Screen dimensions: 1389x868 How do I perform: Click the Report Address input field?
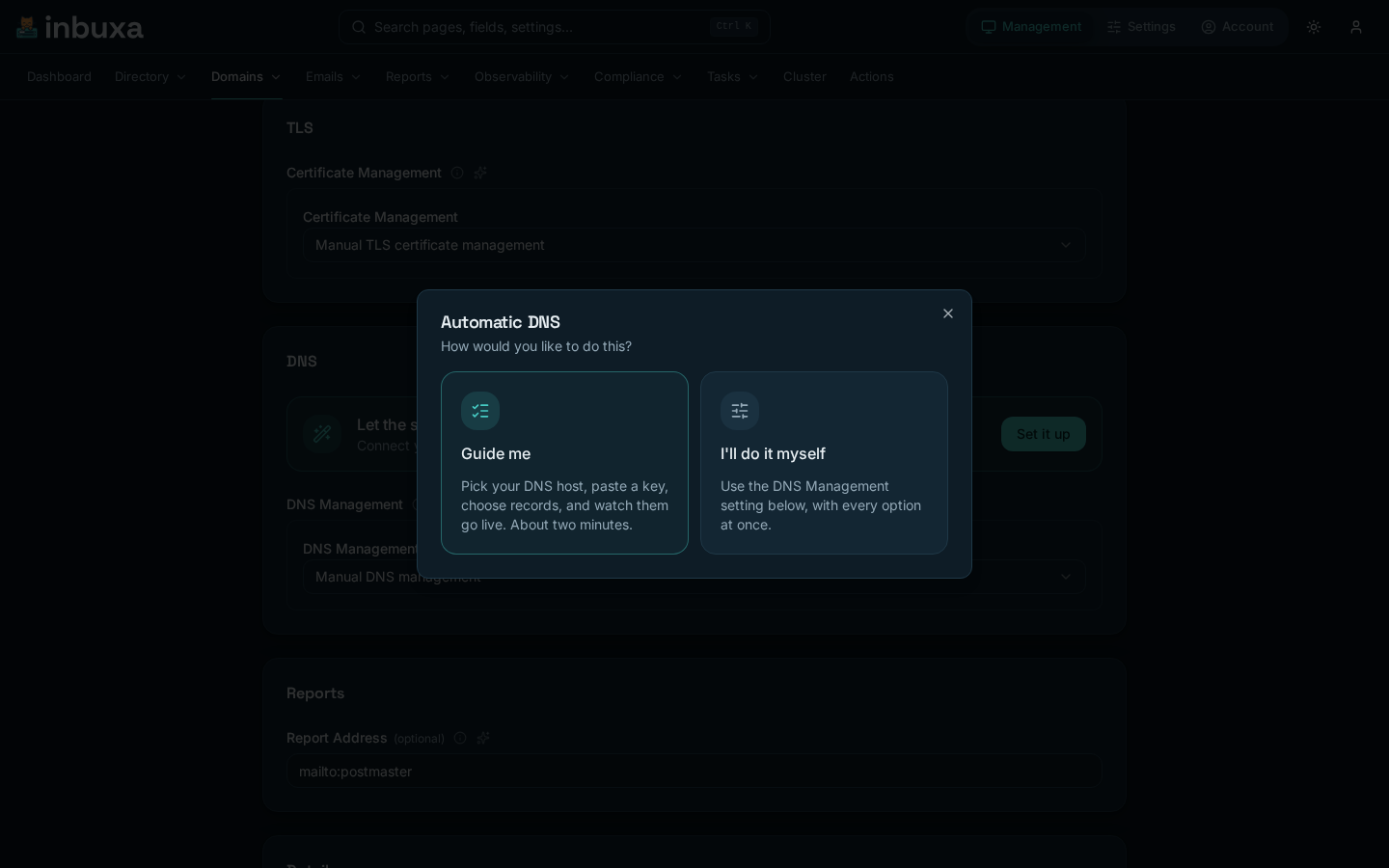pyautogui.click(x=694, y=772)
